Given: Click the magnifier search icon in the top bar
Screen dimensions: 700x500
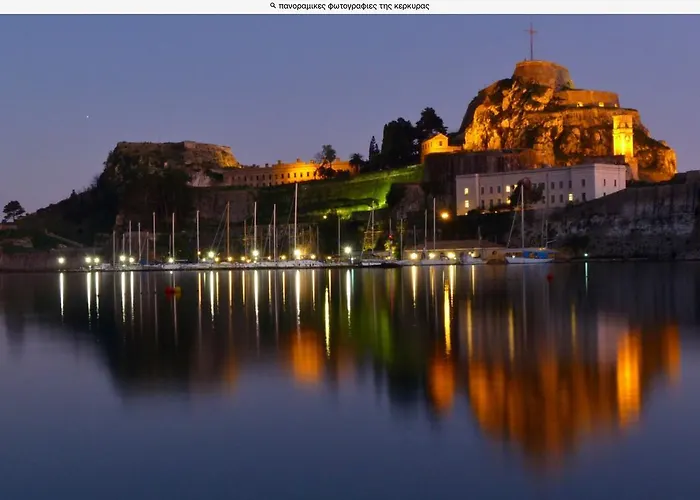Looking at the screenshot, I should (273, 6).
